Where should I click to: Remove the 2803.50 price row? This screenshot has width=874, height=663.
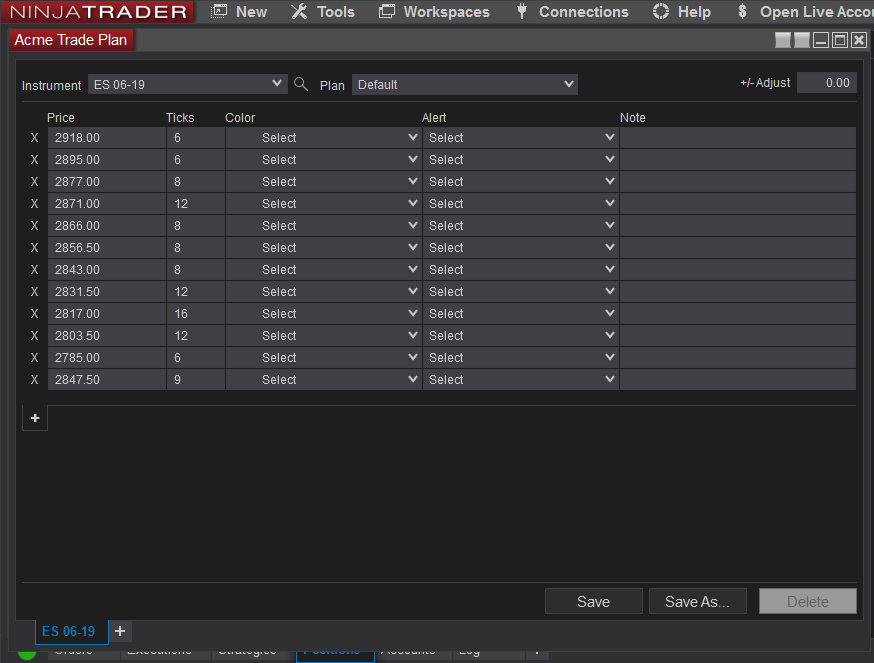point(35,336)
